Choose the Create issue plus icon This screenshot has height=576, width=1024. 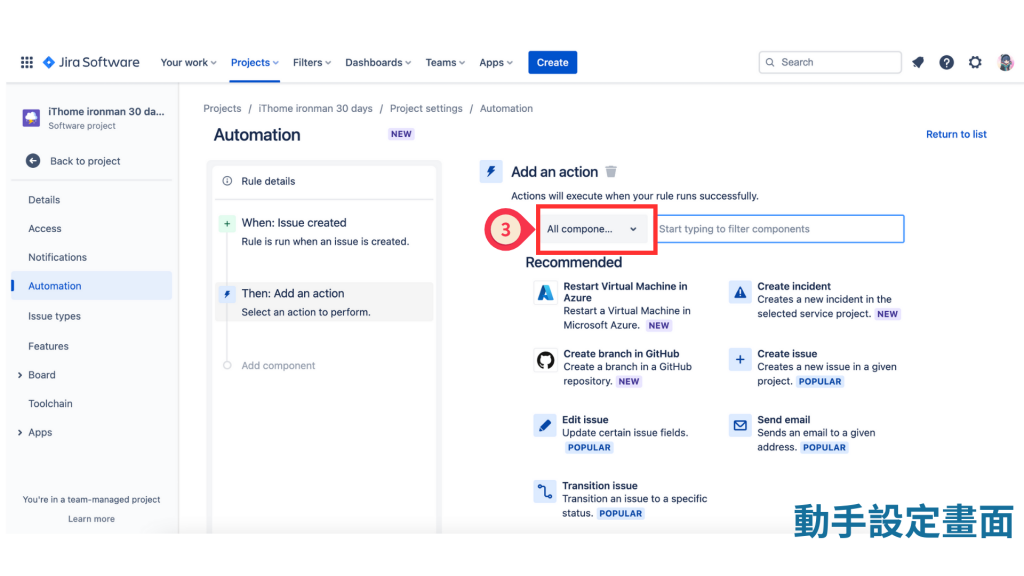(739, 359)
